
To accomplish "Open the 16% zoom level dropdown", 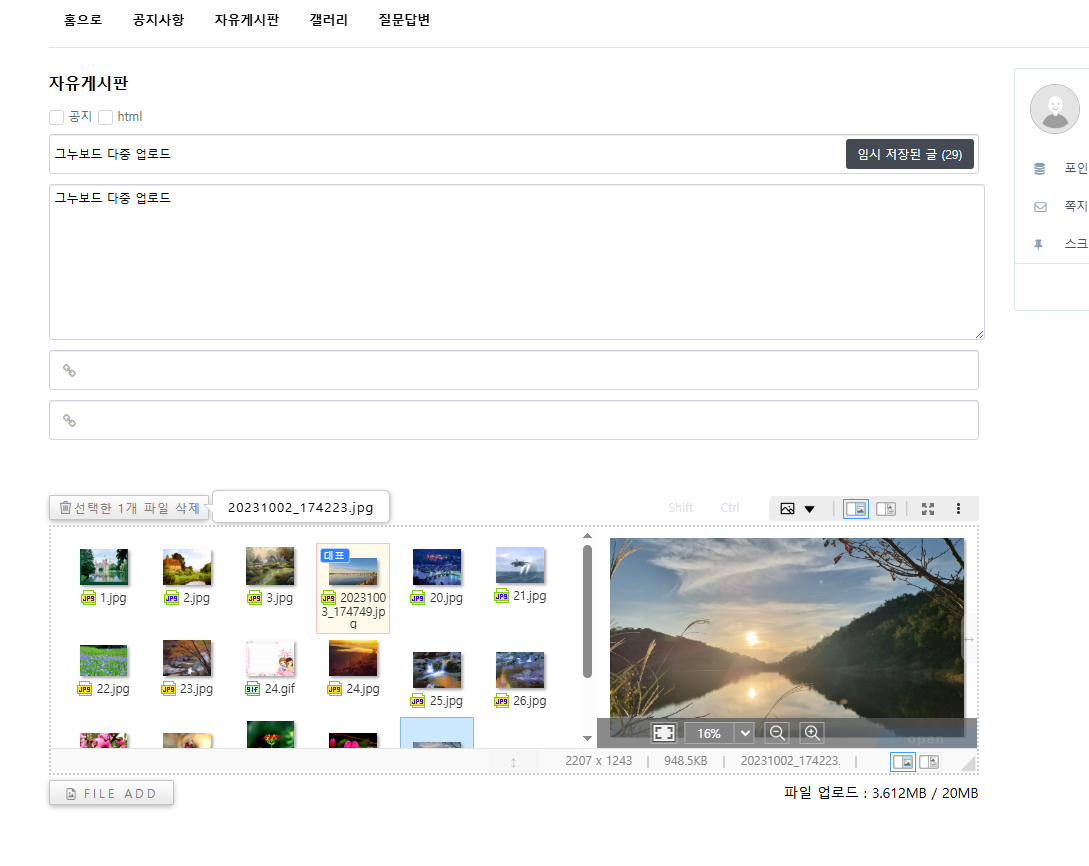I will [744, 733].
